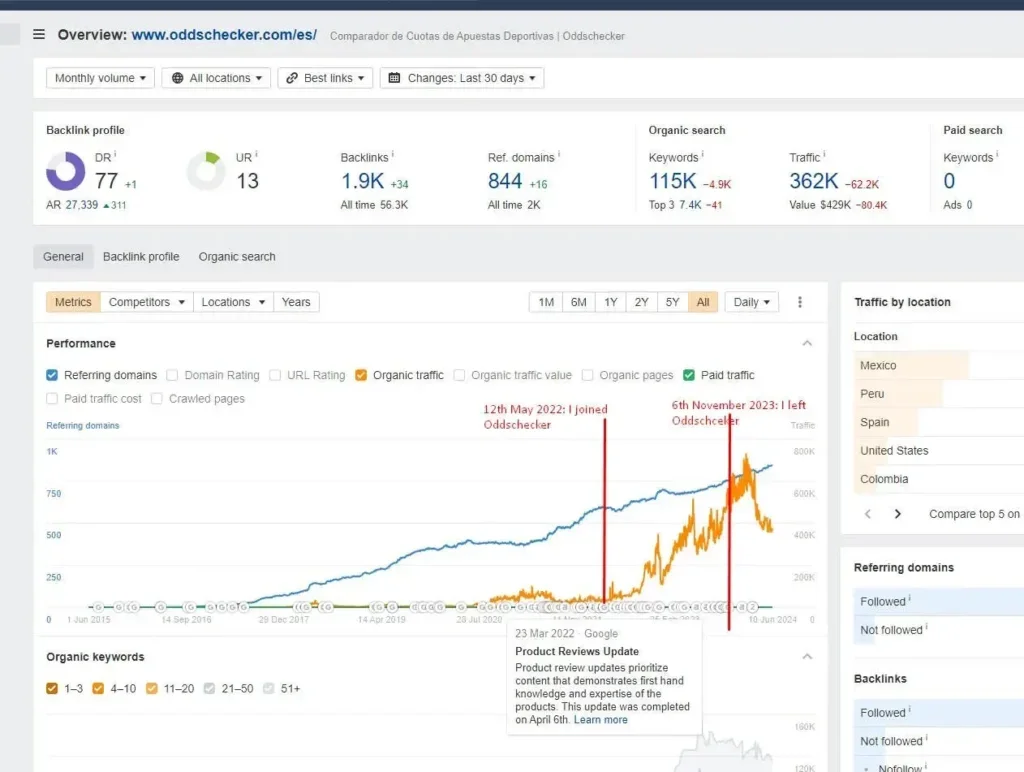Click the Mexico traffic bar row

[x=938, y=365]
